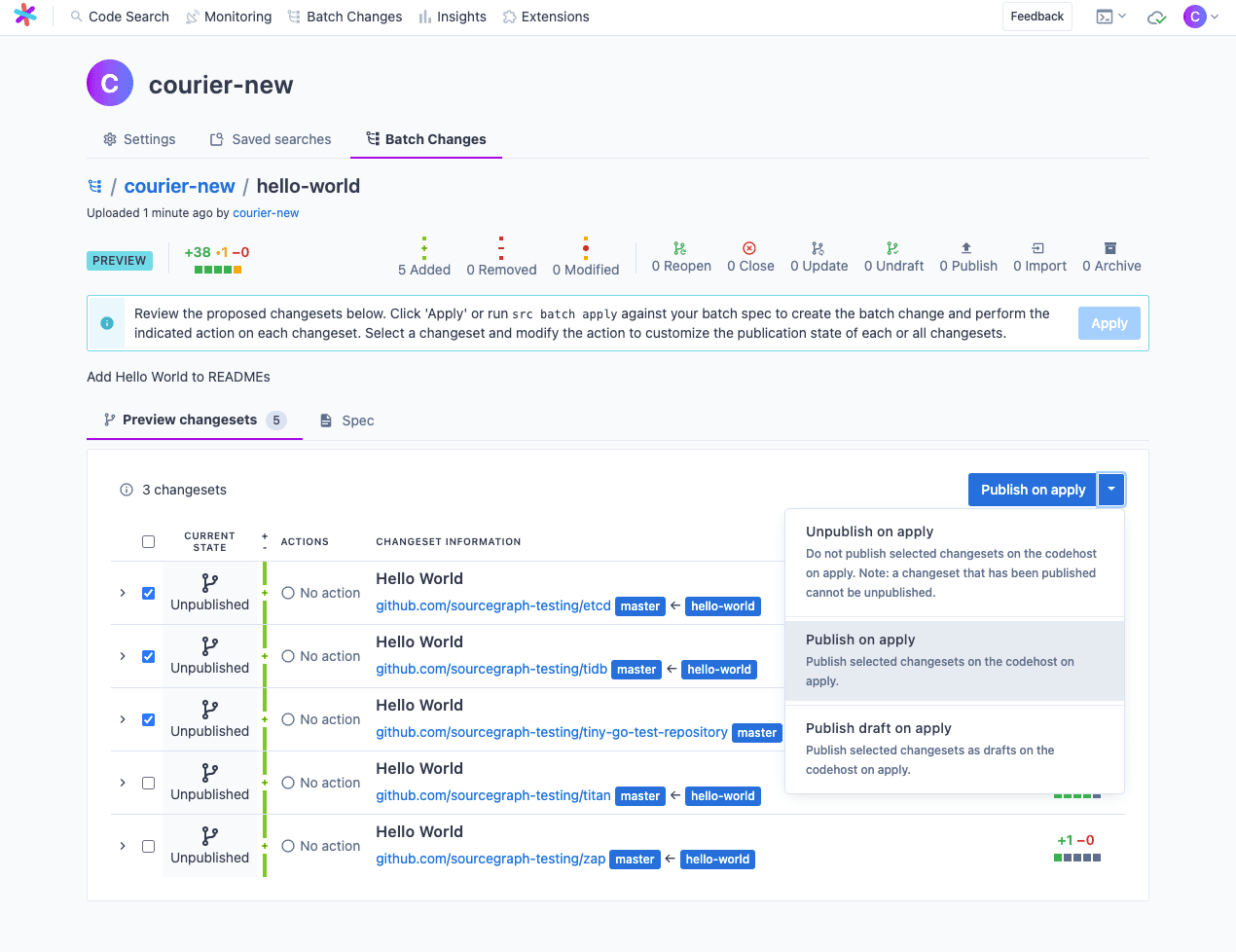Choose Publish draft on apply option
The height and width of the screenshot is (952, 1236).
pos(955,748)
